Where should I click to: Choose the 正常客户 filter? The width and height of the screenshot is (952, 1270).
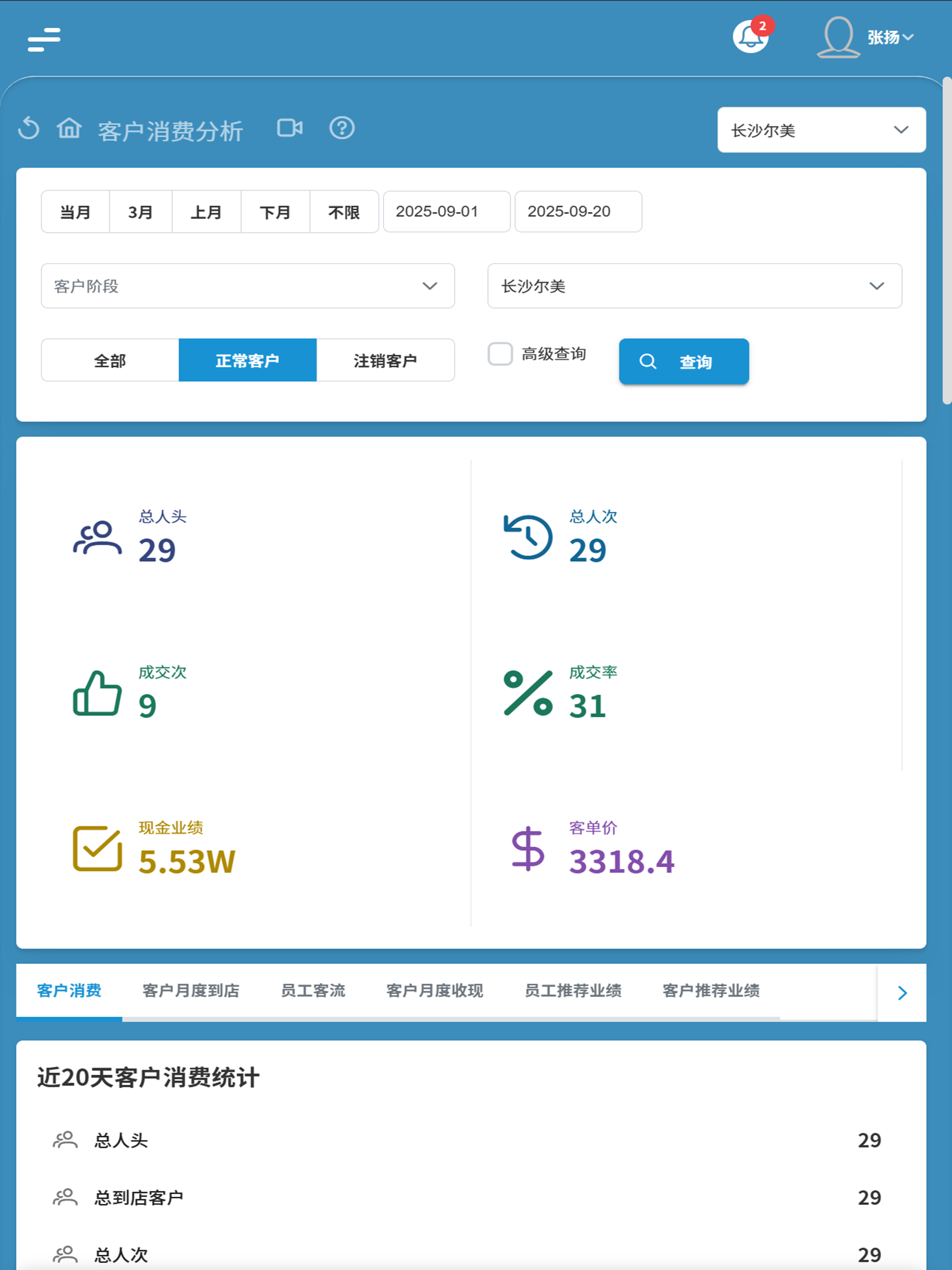248,360
